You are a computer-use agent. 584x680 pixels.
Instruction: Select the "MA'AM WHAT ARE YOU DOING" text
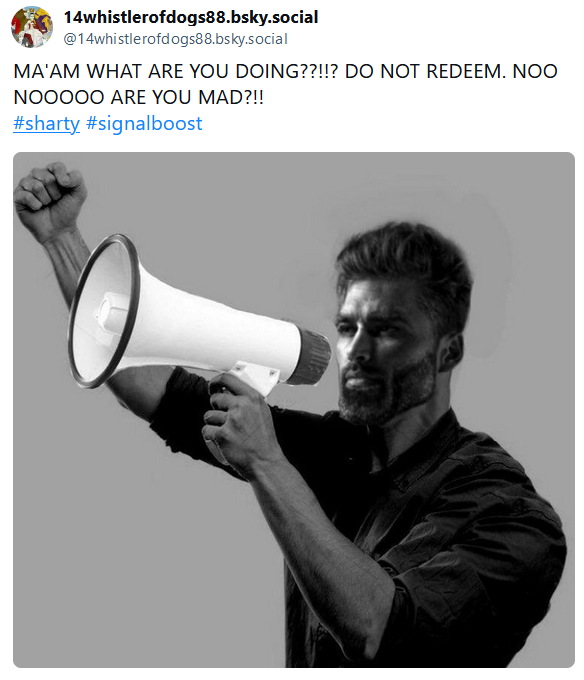tap(156, 71)
